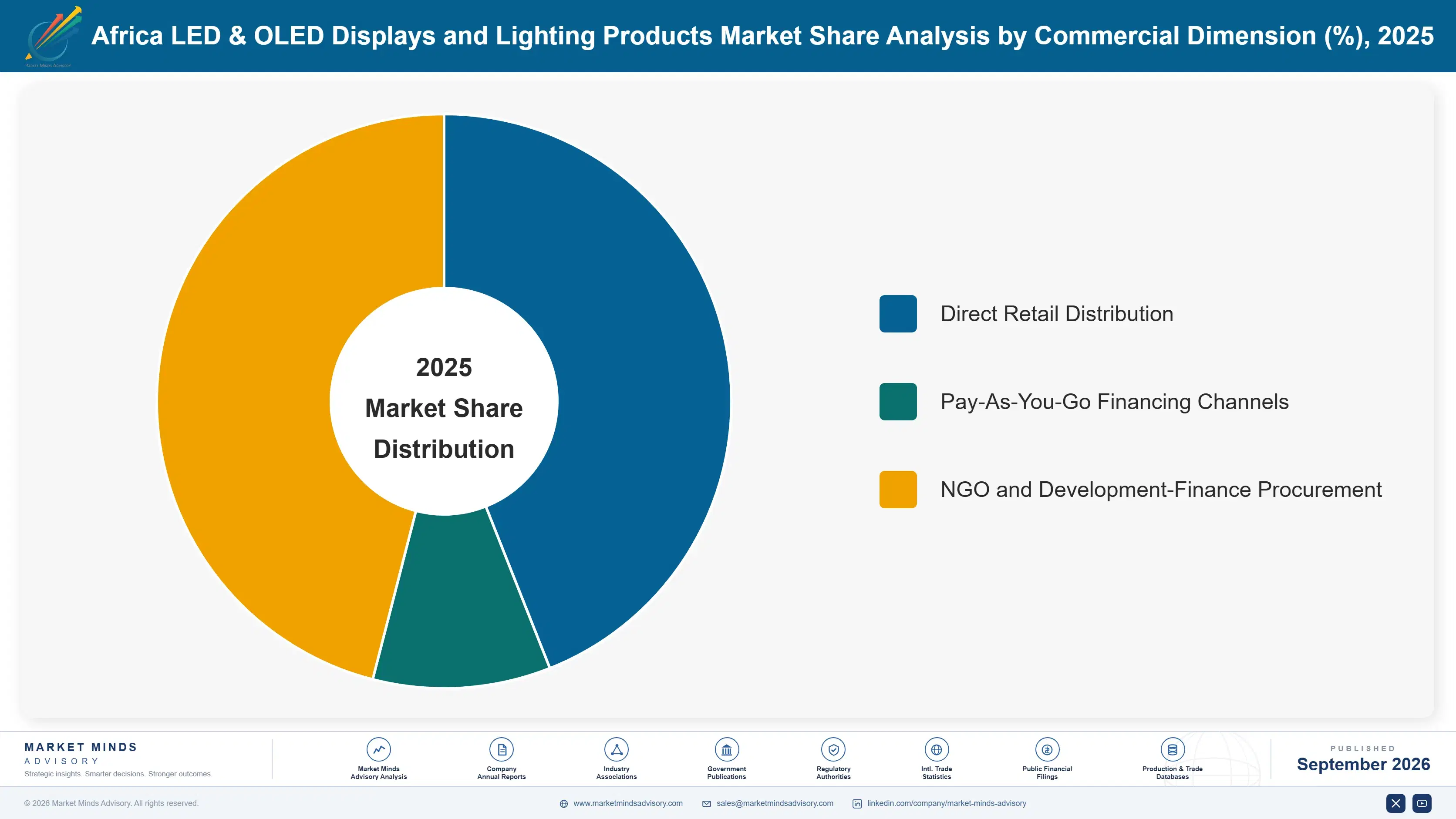Click sales@marketmindsadvisory.com email link
1456x819 pixels.
[x=775, y=803]
